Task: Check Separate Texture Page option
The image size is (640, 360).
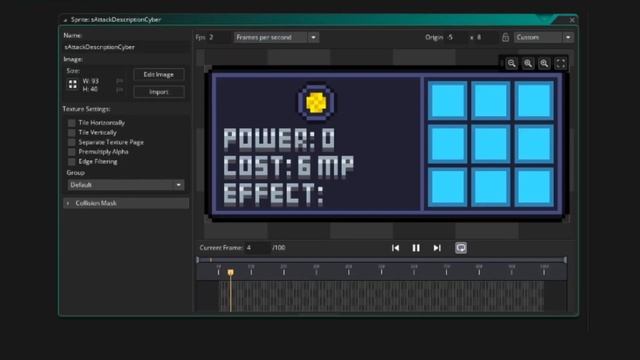Action: tap(72, 142)
